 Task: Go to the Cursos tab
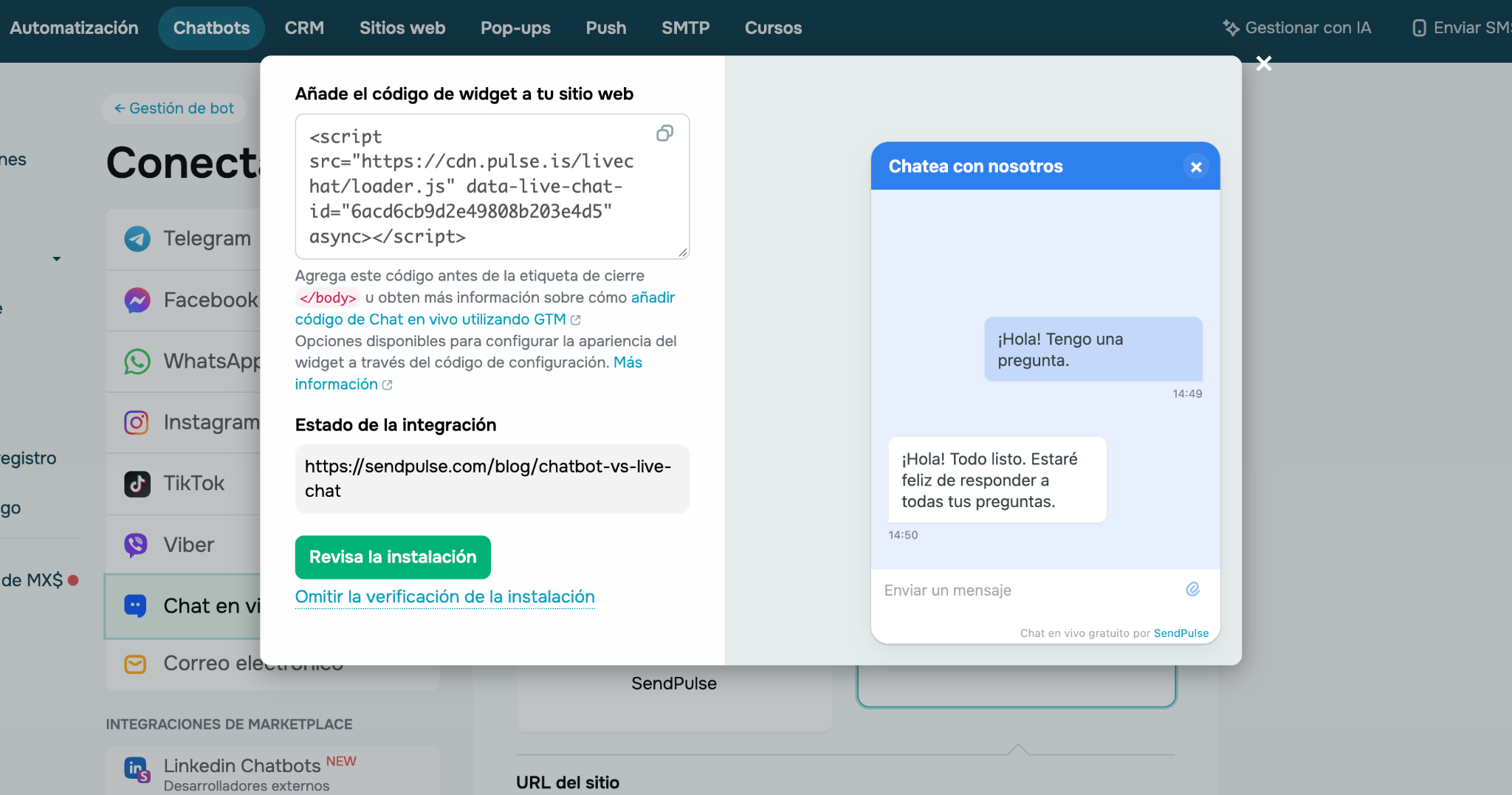pos(773,28)
